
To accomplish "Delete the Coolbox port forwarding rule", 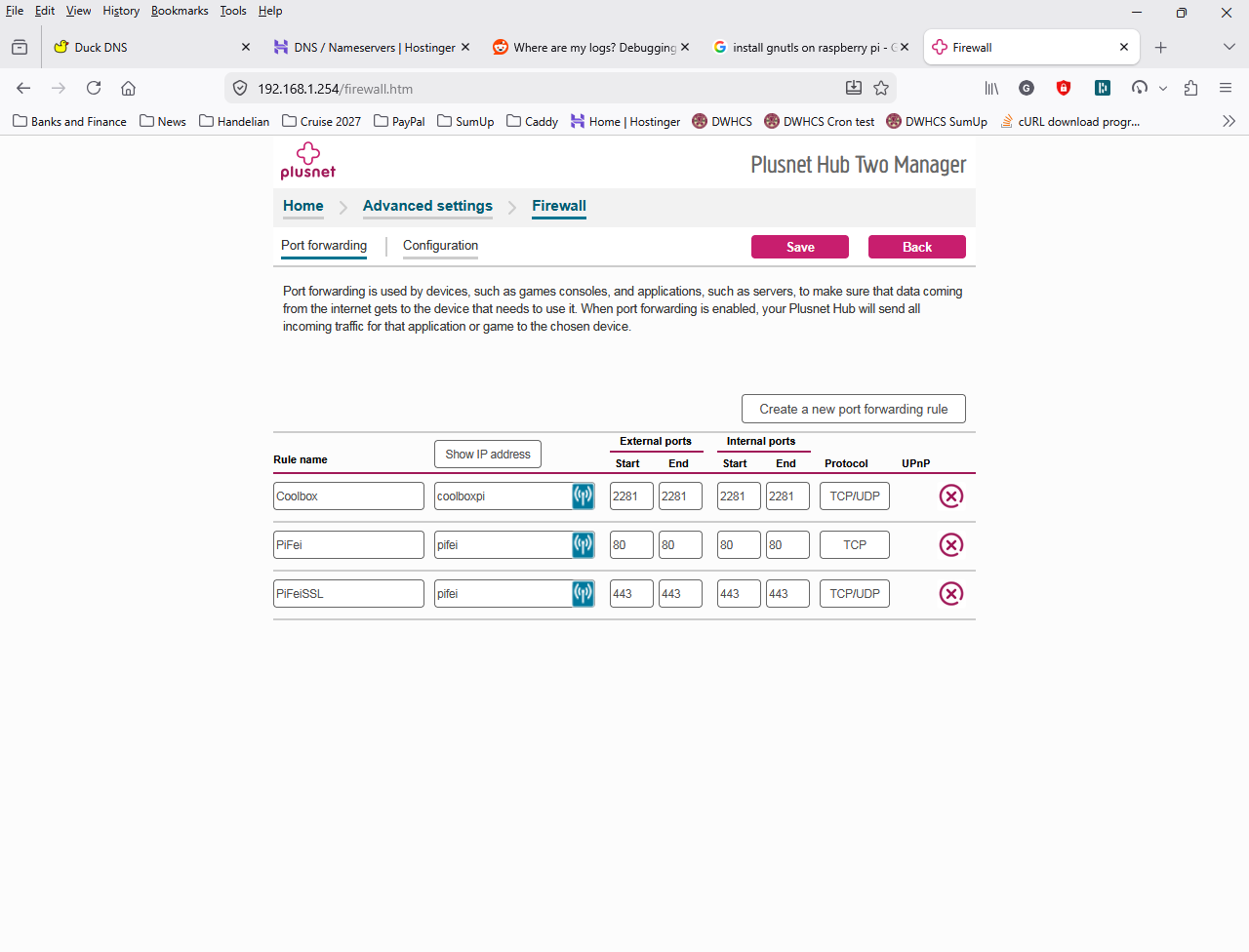I will 950,496.
